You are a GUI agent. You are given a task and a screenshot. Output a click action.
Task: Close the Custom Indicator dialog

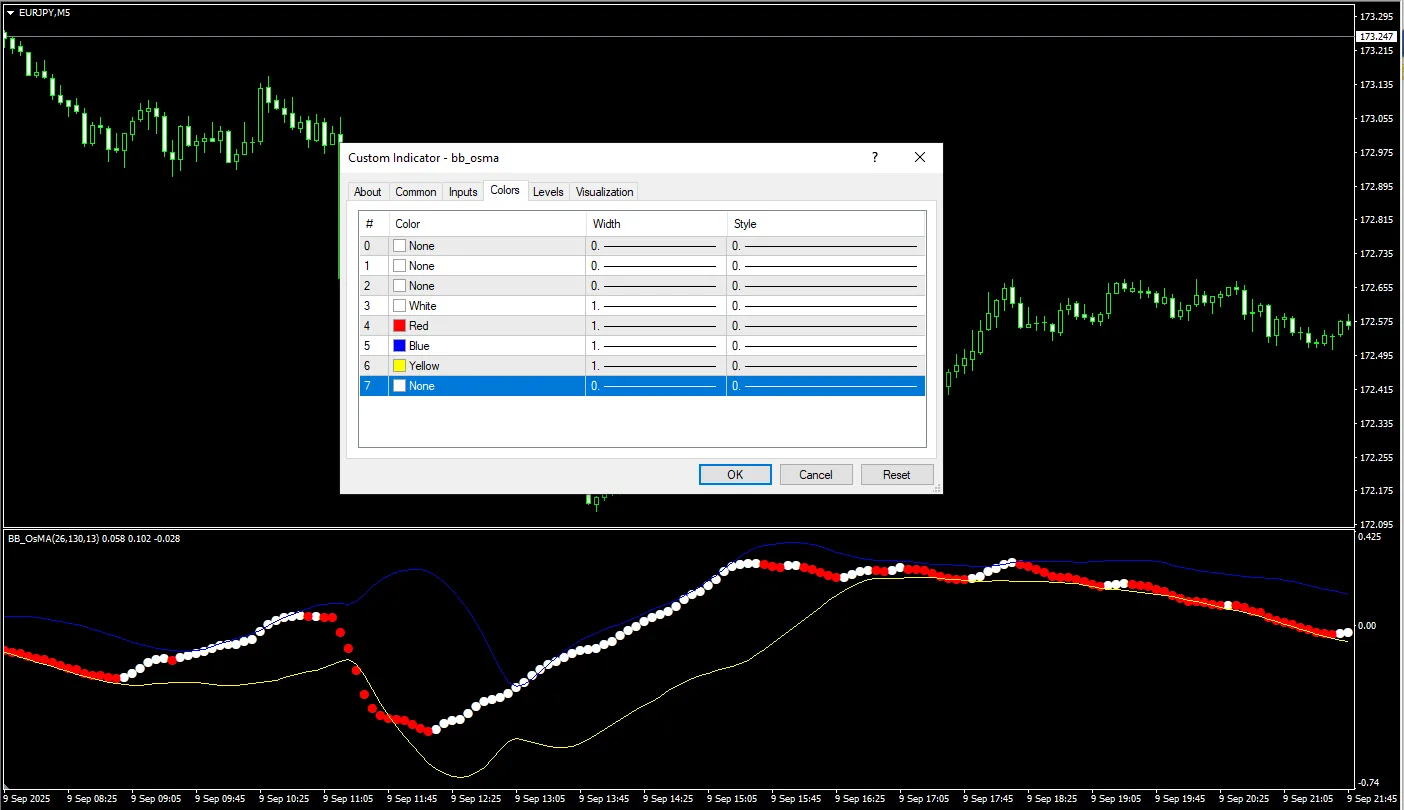click(920, 158)
